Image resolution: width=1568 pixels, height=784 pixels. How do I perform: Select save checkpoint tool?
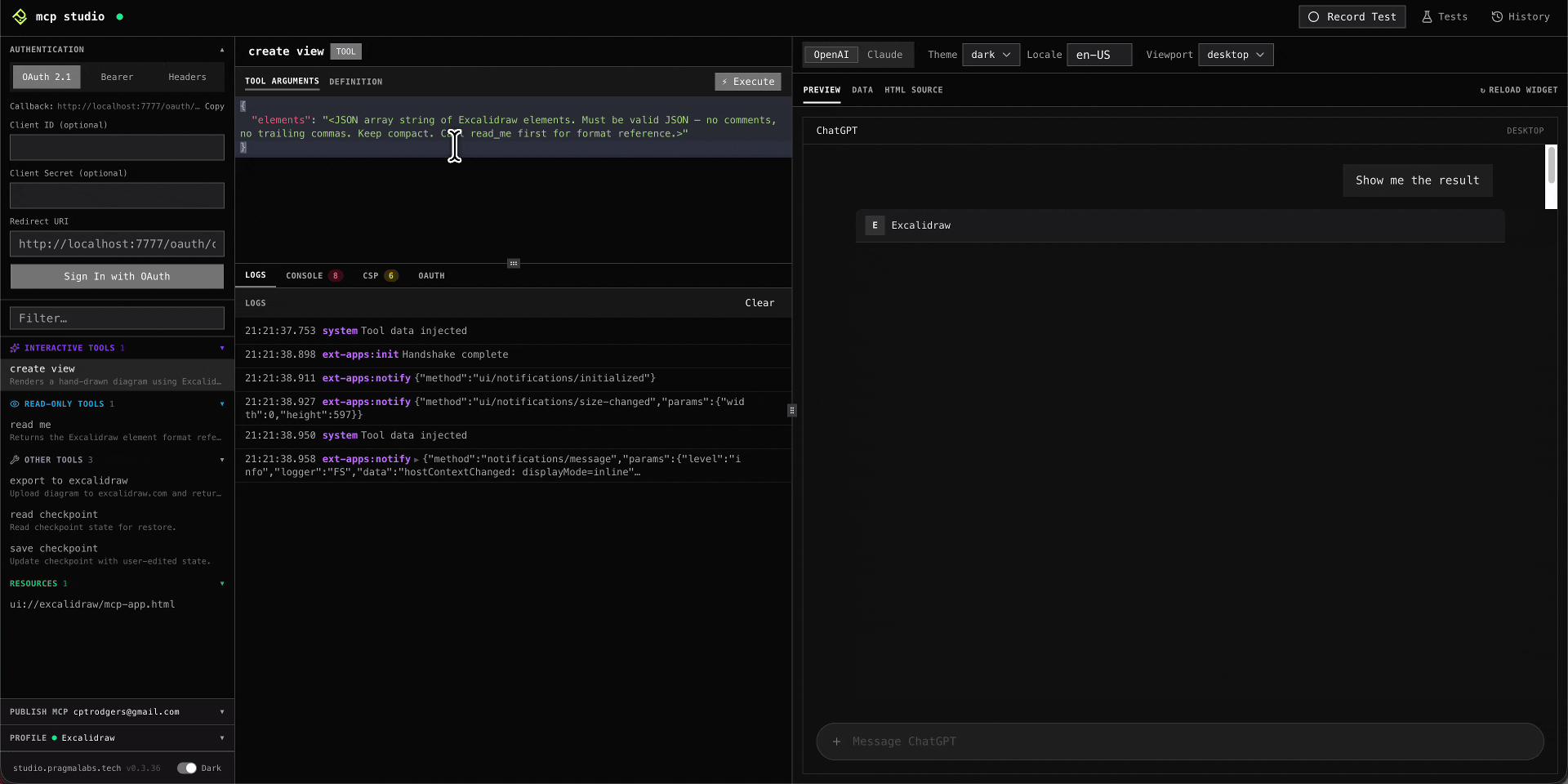pyautogui.click(x=117, y=555)
